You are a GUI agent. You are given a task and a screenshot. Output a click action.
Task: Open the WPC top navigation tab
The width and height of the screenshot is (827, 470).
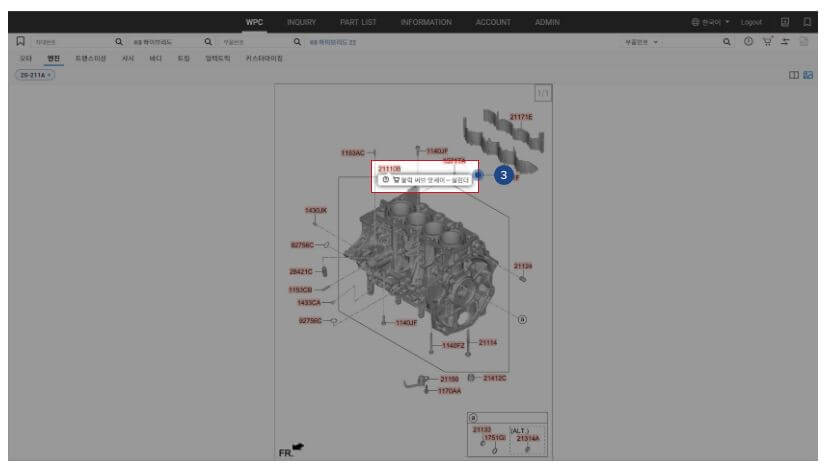point(254,22)
